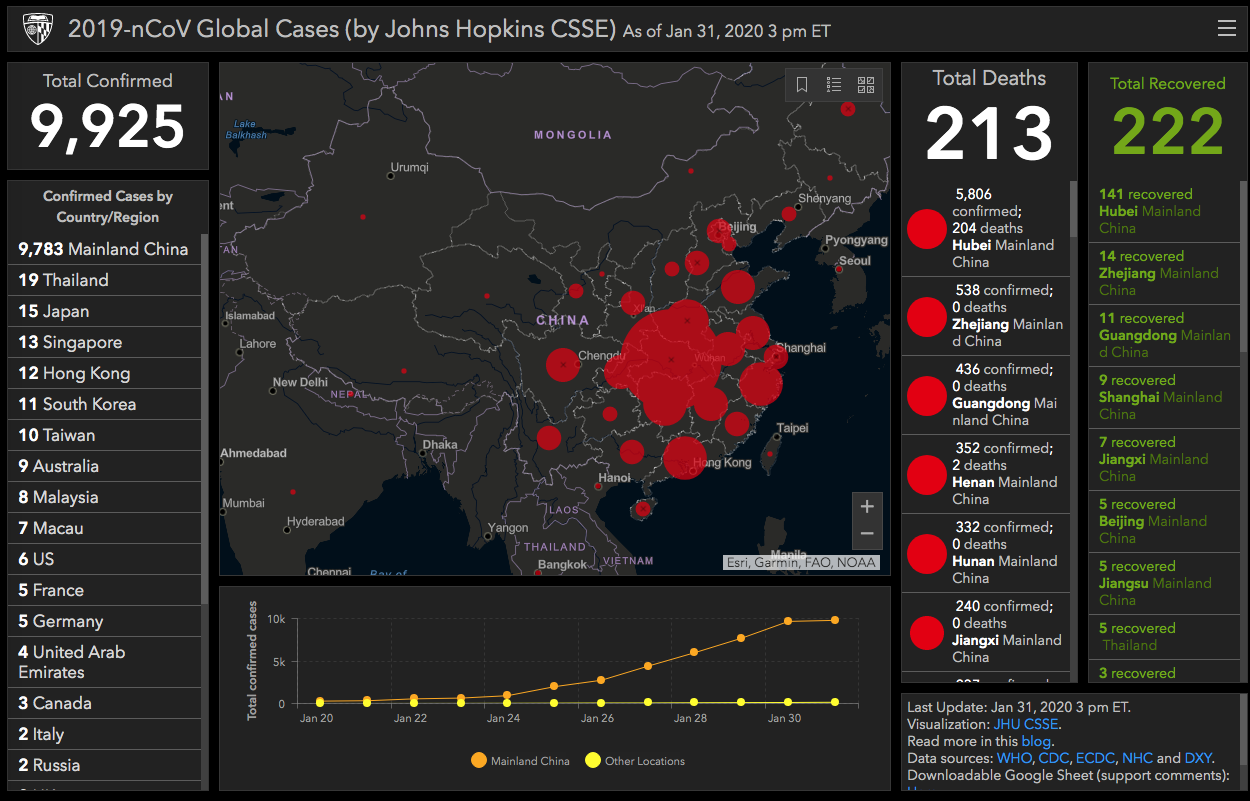This screenshot has width=1250, height=801.
Task: Open the NHC data source link
Action: point(1137,758)
